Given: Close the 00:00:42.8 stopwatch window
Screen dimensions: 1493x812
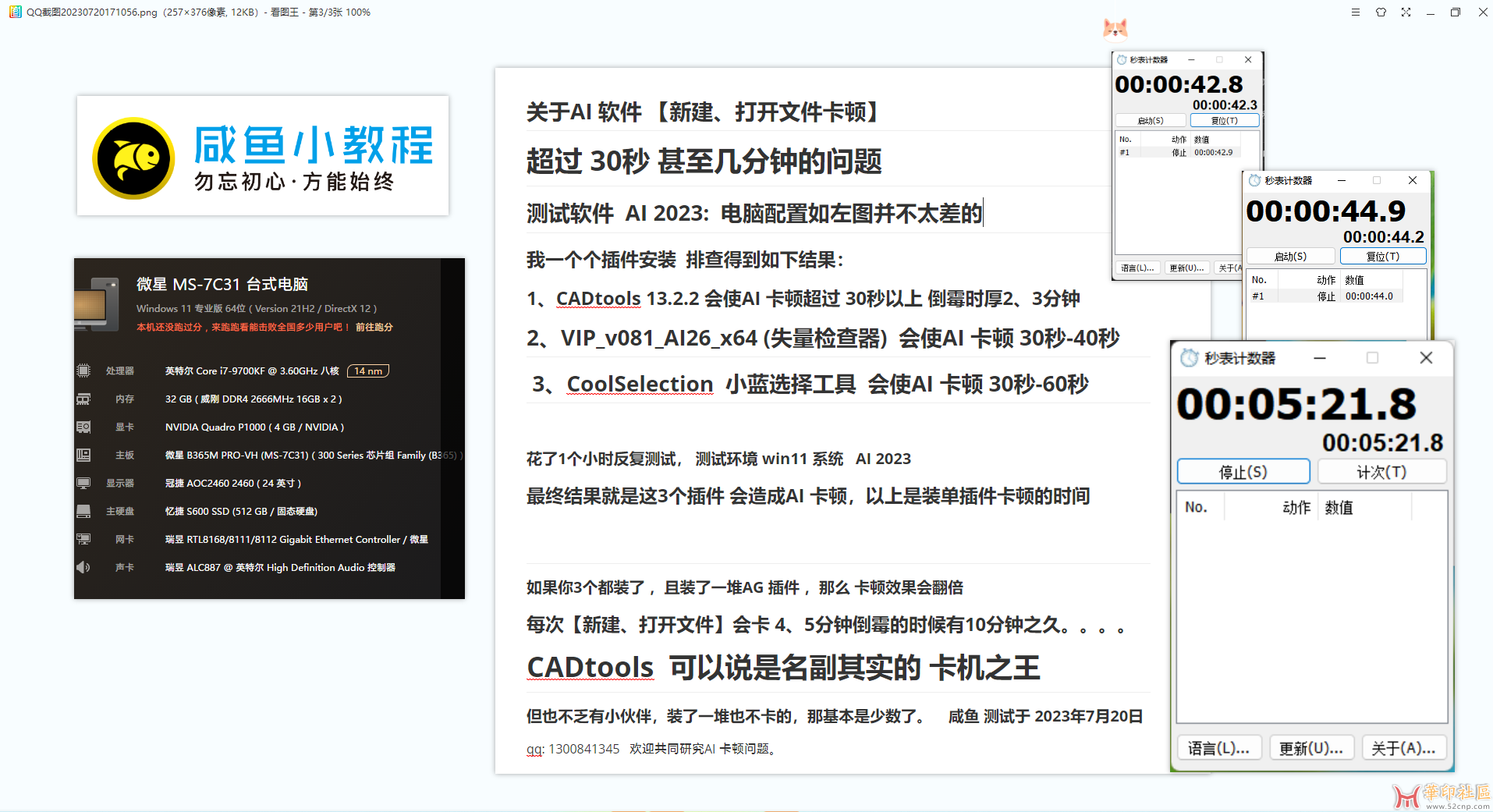Looking at the screenshot, I should (x=1248, y=59).
